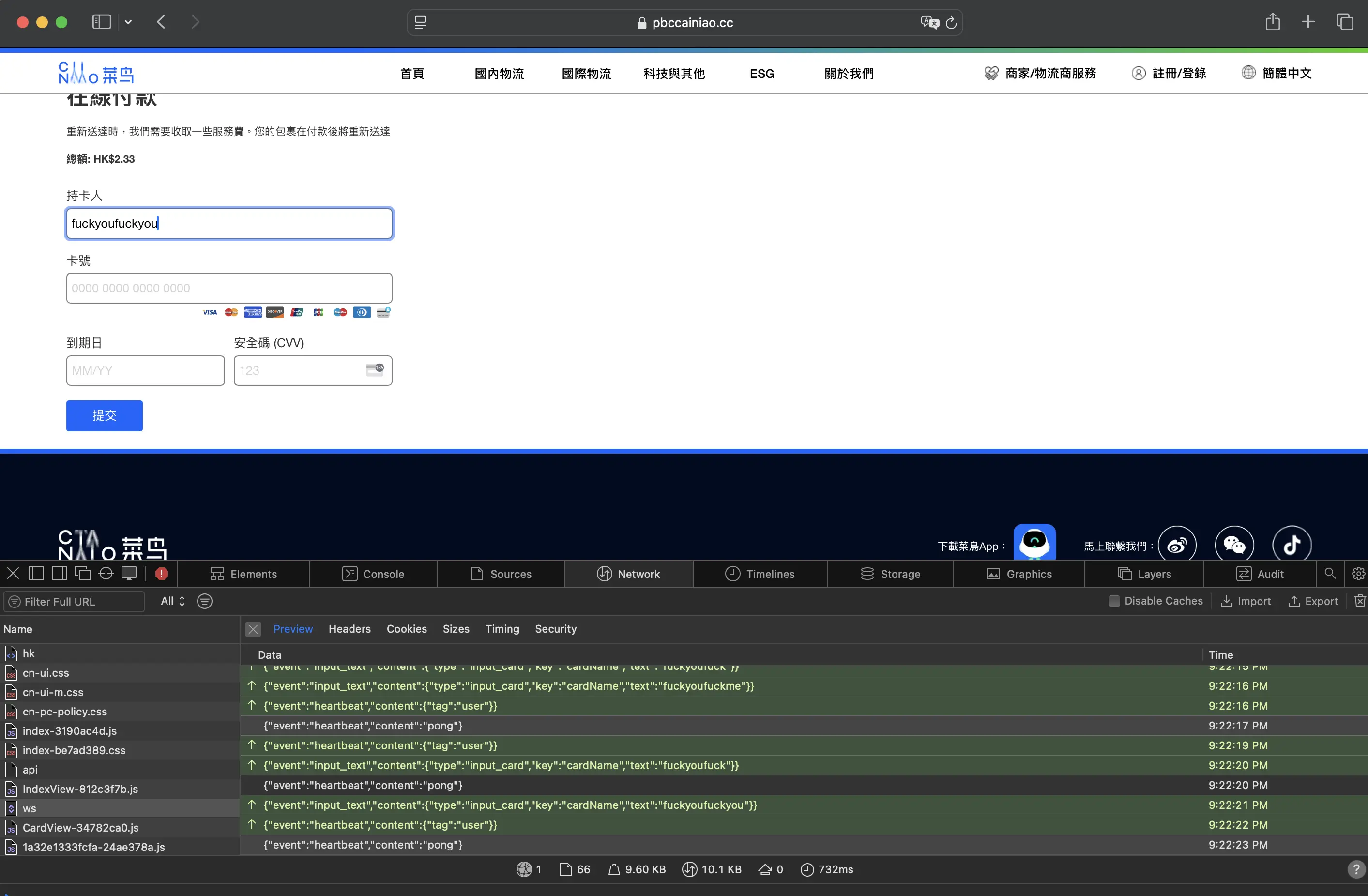Enable the Disable Caches checkbox

[x=1113, y=601]
